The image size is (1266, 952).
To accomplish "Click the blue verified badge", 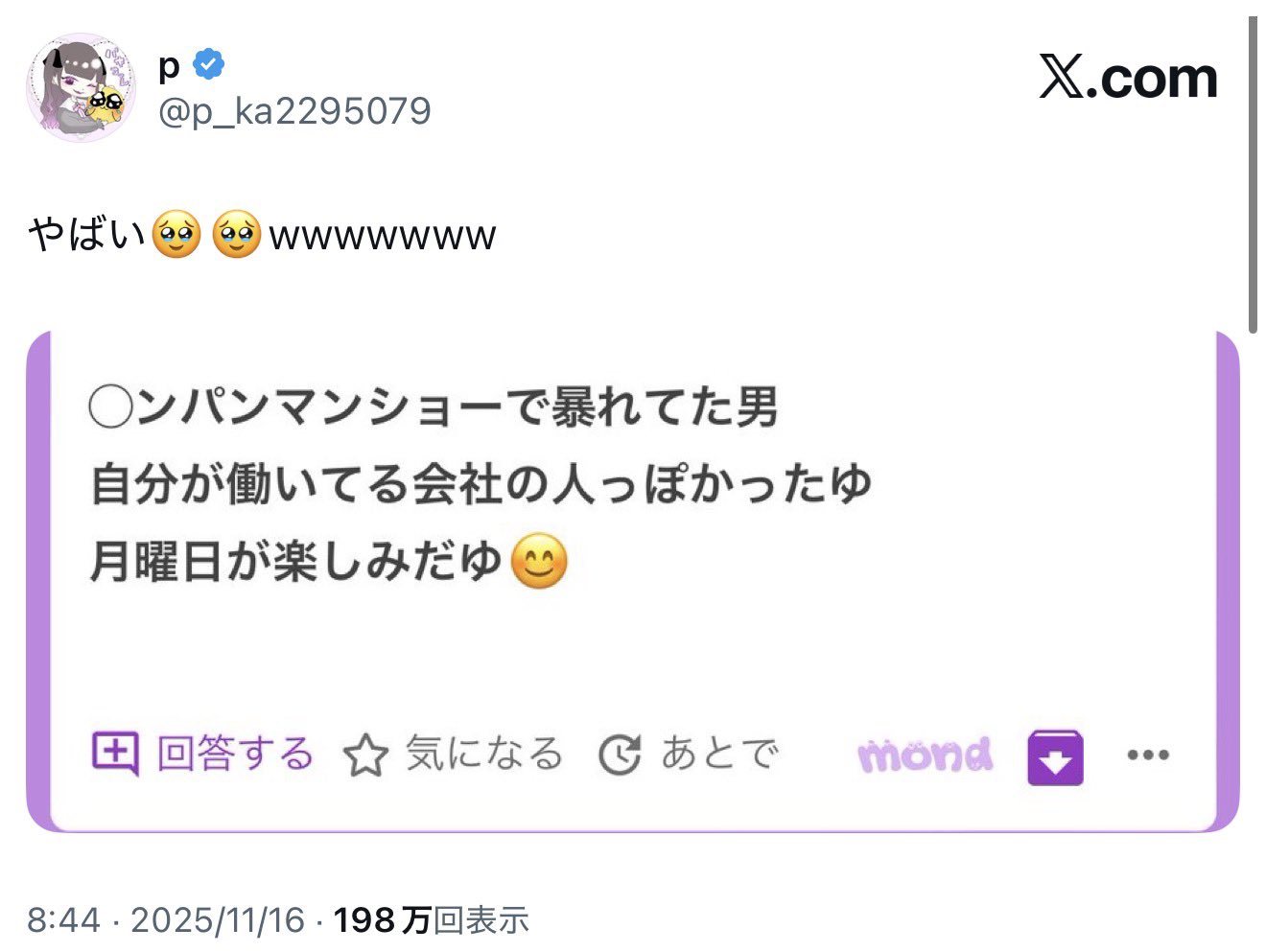I will click(208, 65).
